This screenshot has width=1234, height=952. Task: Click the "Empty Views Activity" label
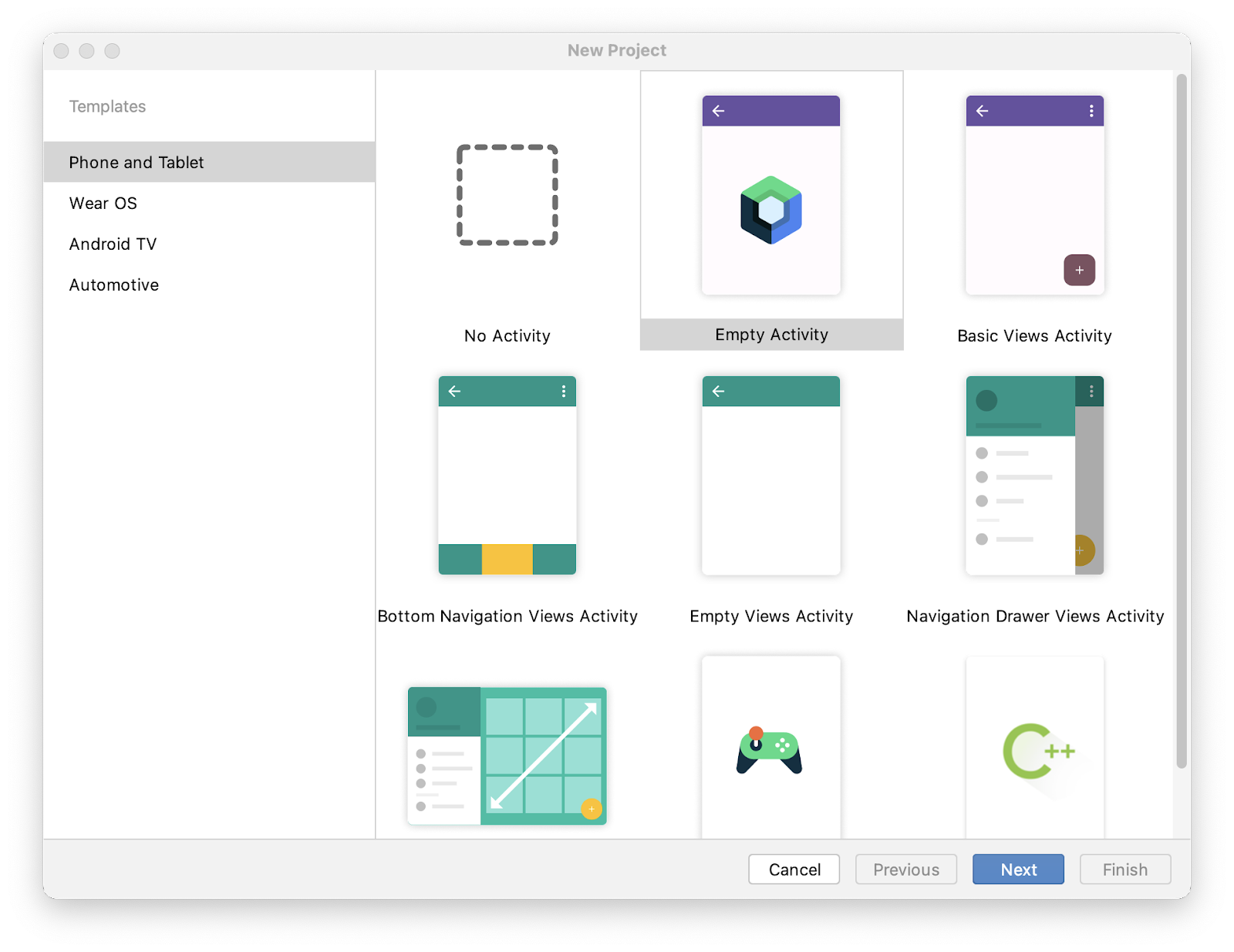(x=771, y=617)
